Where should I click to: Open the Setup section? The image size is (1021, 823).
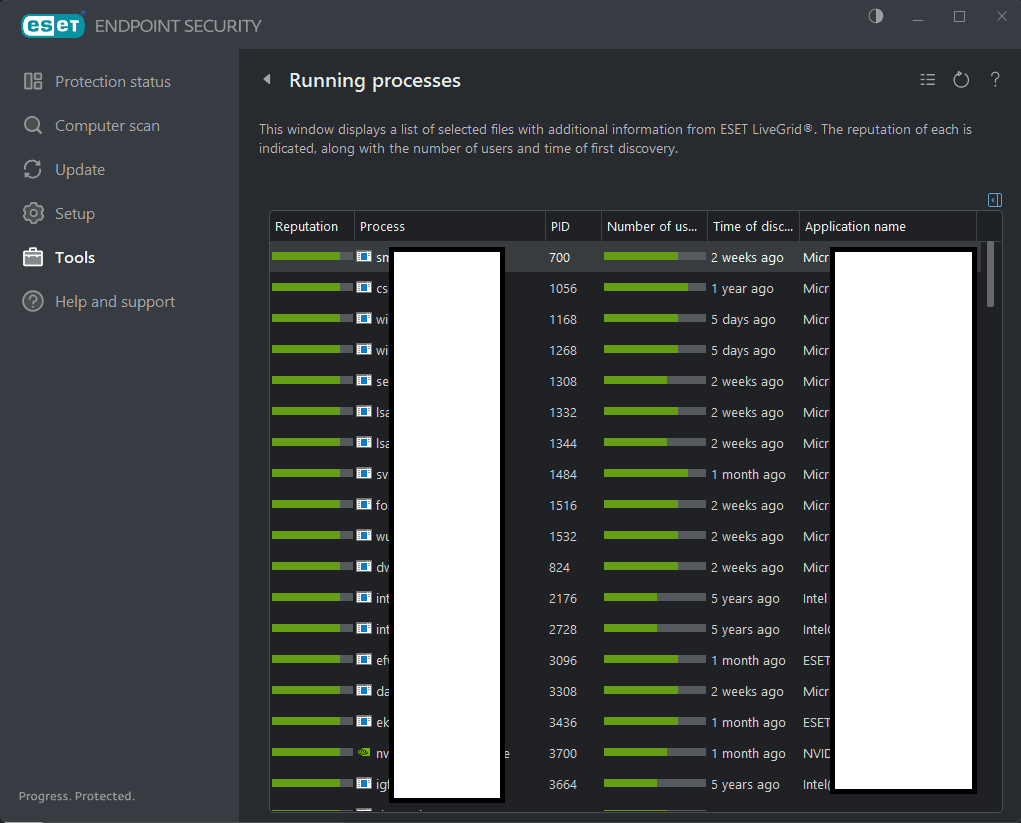pos(75,214)
